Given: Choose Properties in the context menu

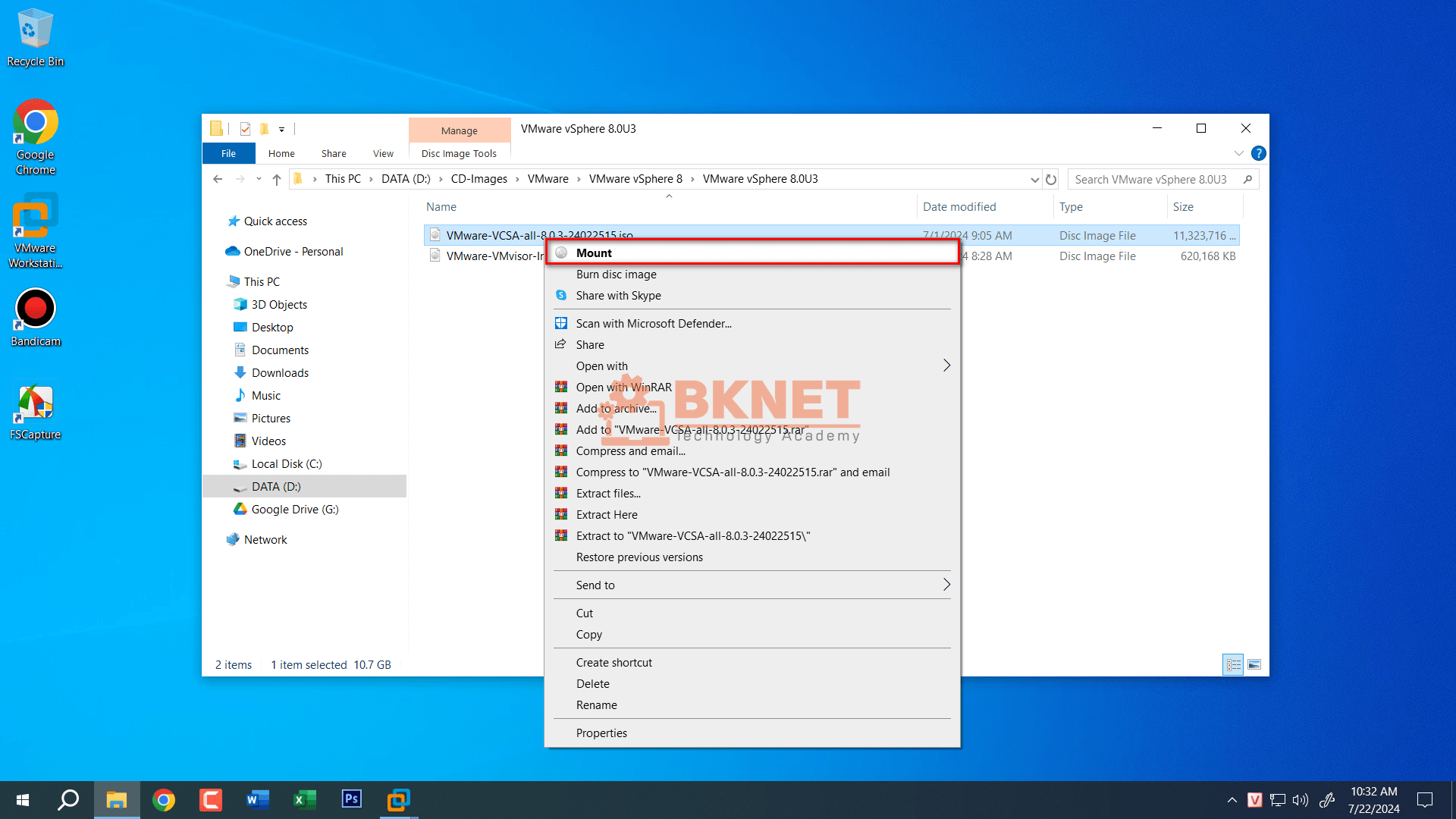Looking at the screenshot, I should click(x=601, y=733).
